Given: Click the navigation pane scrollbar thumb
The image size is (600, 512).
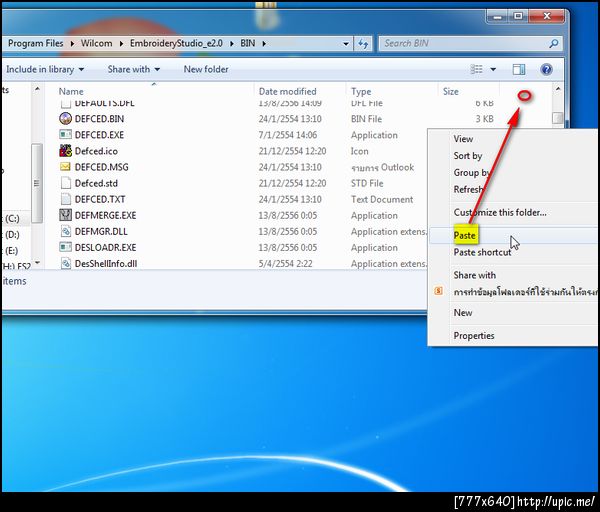Looking at the screenshot, I should click(37, 183).
